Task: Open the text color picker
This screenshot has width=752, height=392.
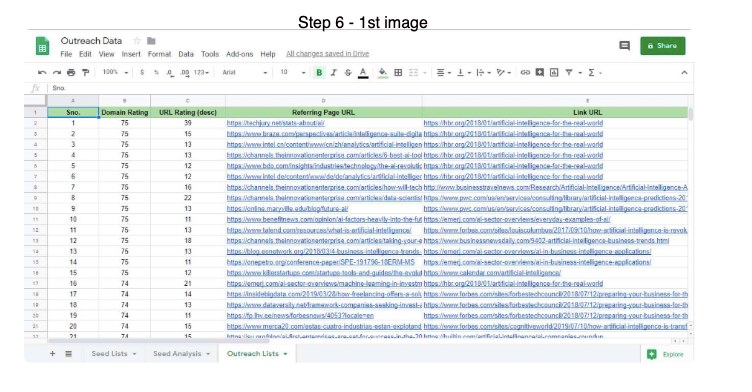Action: [x=363, y=73]
